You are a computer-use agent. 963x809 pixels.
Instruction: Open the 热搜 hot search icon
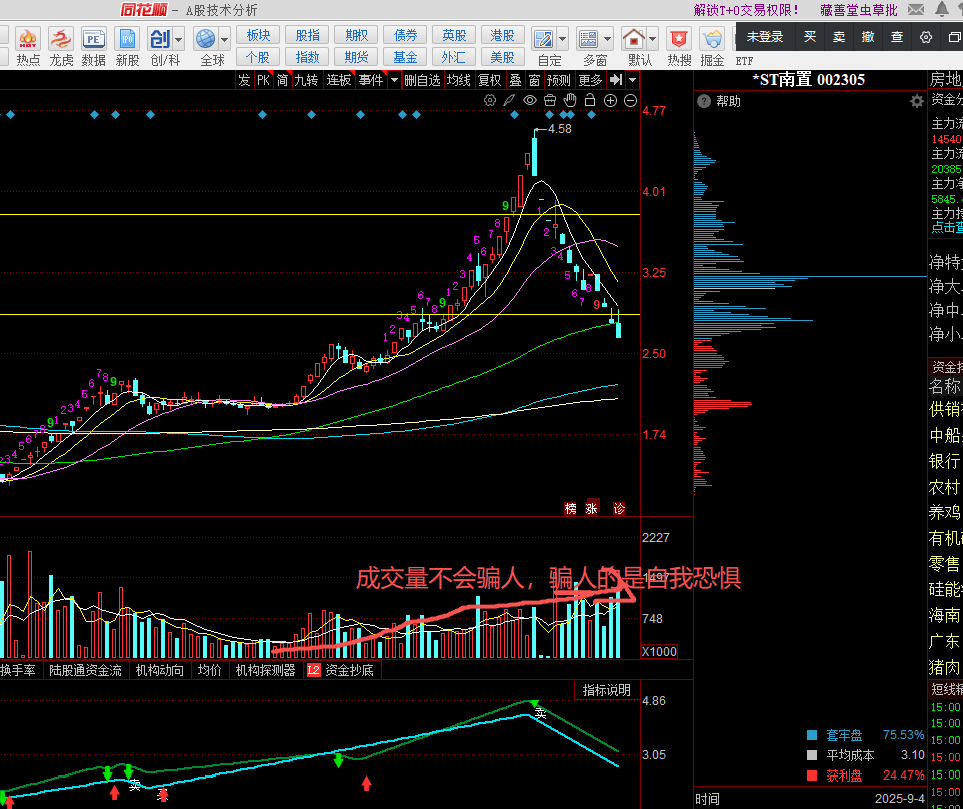point(679,39)
